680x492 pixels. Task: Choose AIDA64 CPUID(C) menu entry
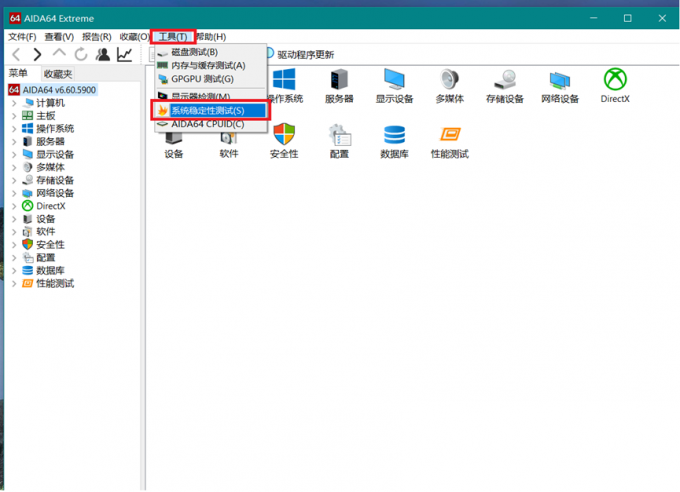(x=211, y=124)
